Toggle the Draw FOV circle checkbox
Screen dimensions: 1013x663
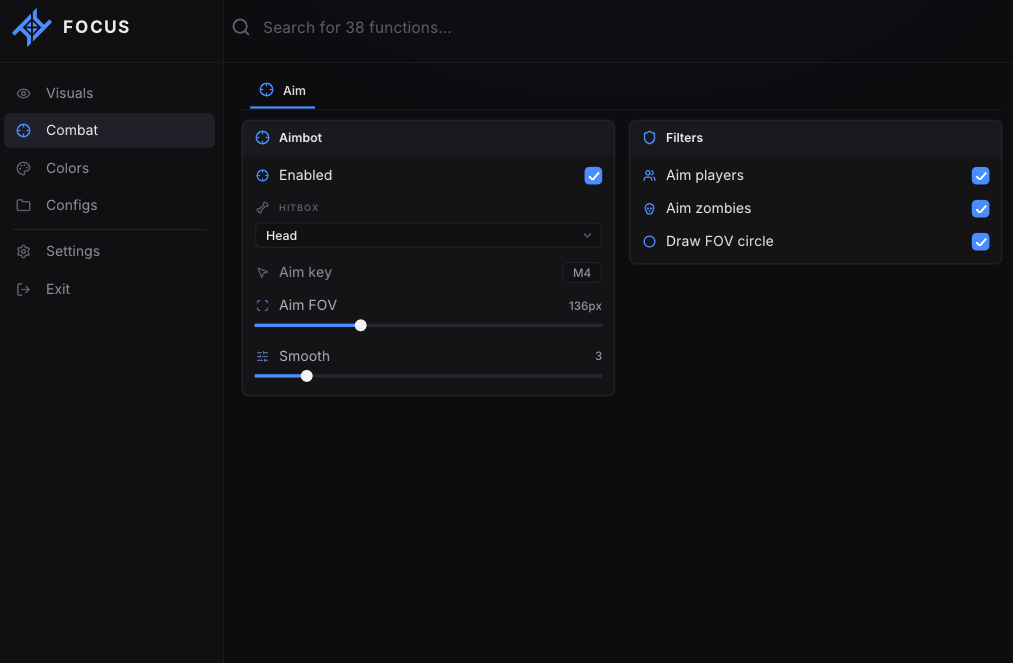(x=980, y=242)
